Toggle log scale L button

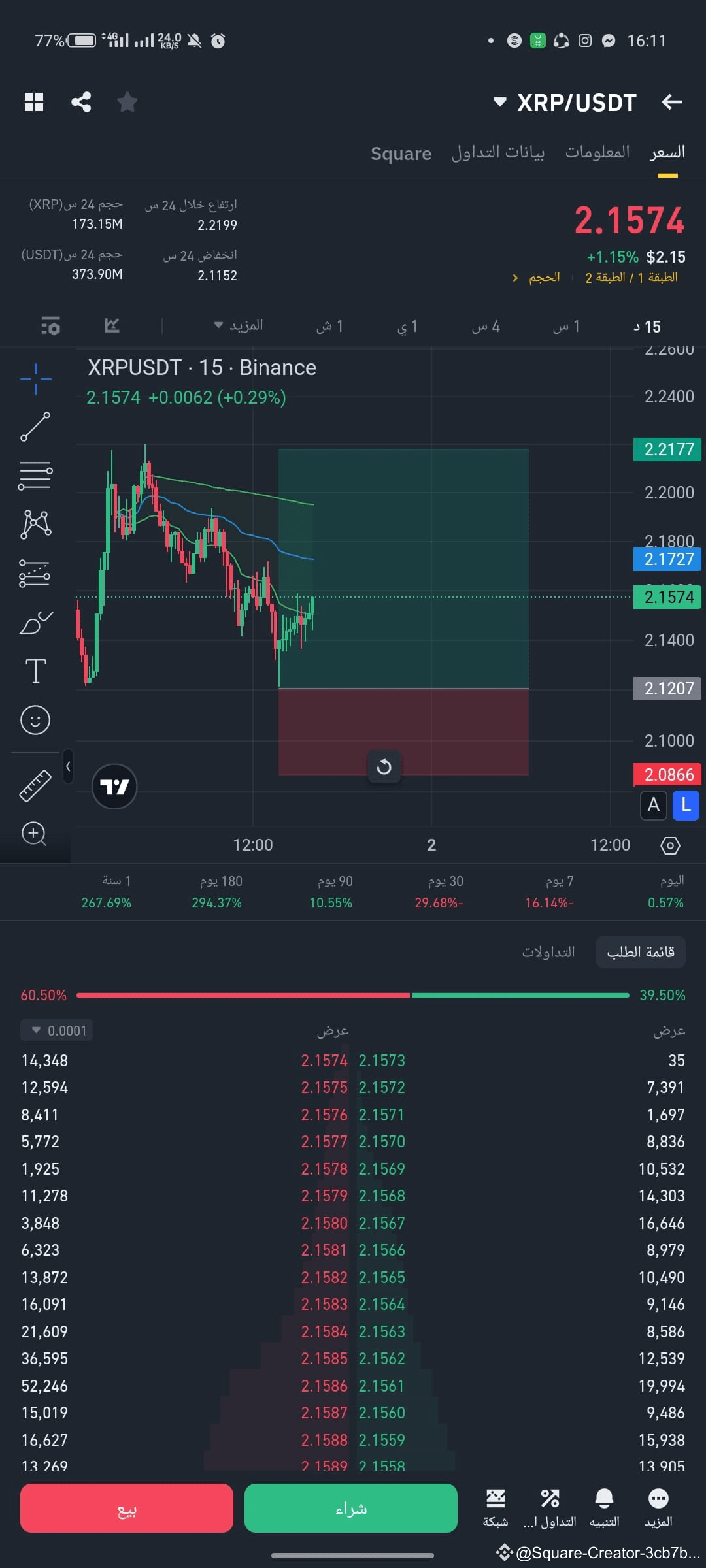tap(686, 805)
